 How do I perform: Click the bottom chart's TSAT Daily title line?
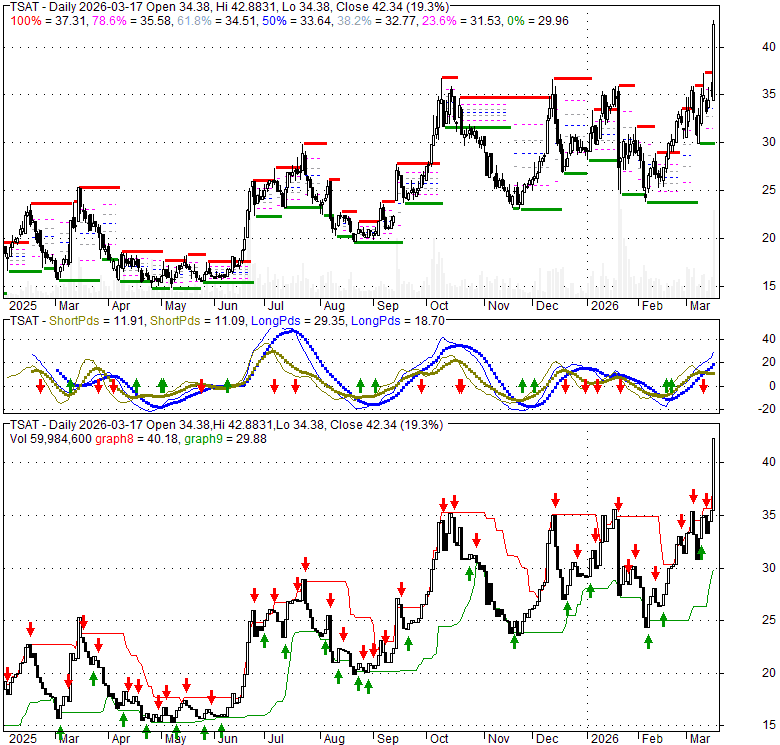pos(226,425)
